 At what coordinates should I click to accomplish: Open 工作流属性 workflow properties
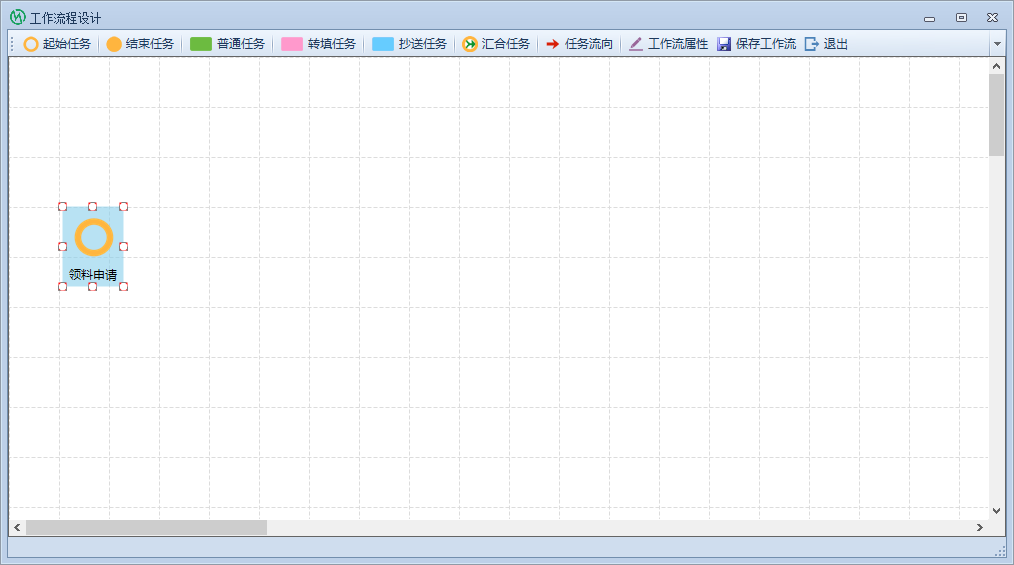click(668, 44)
